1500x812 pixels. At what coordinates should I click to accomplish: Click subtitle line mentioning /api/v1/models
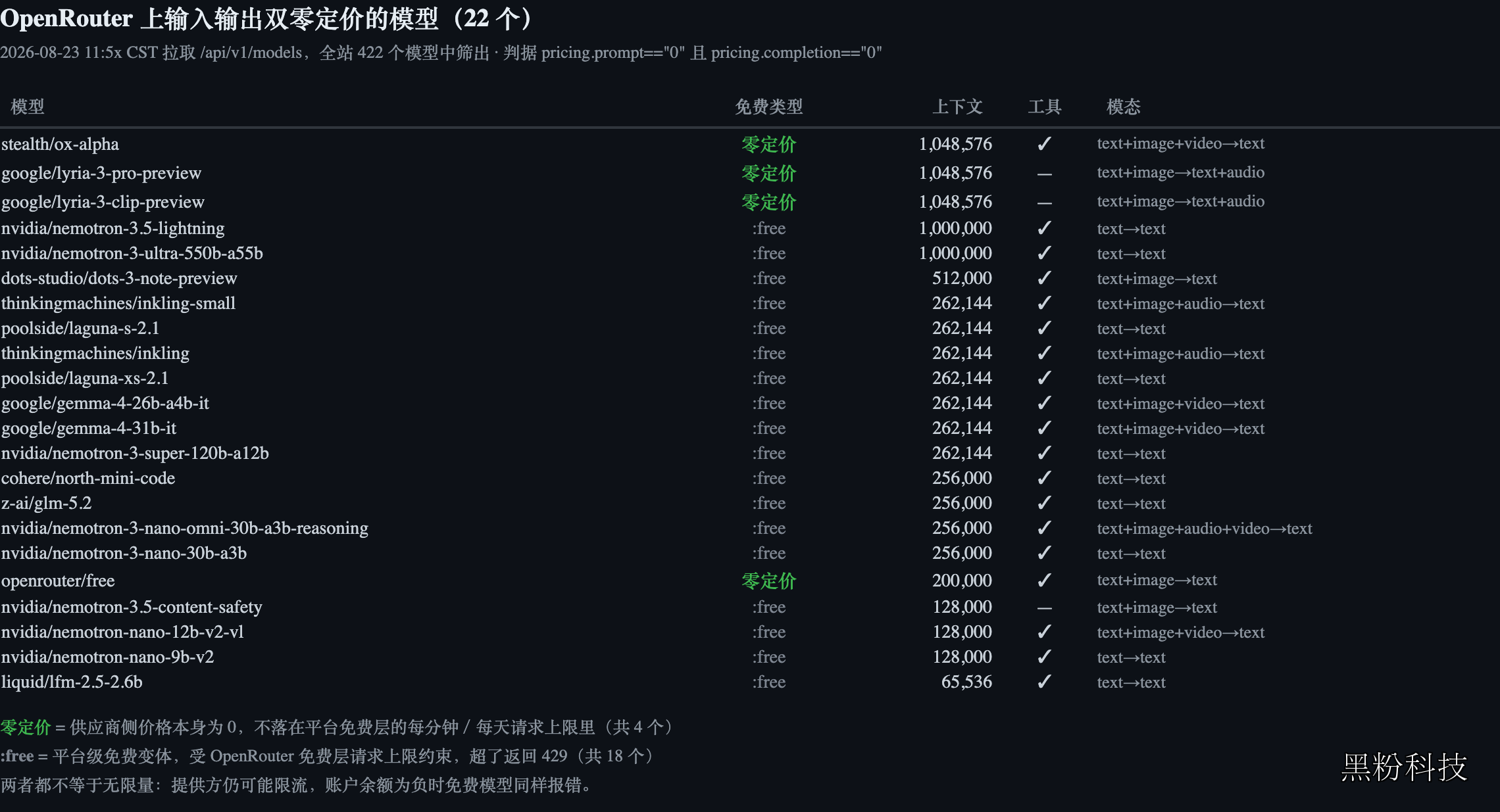pos(441,53)
